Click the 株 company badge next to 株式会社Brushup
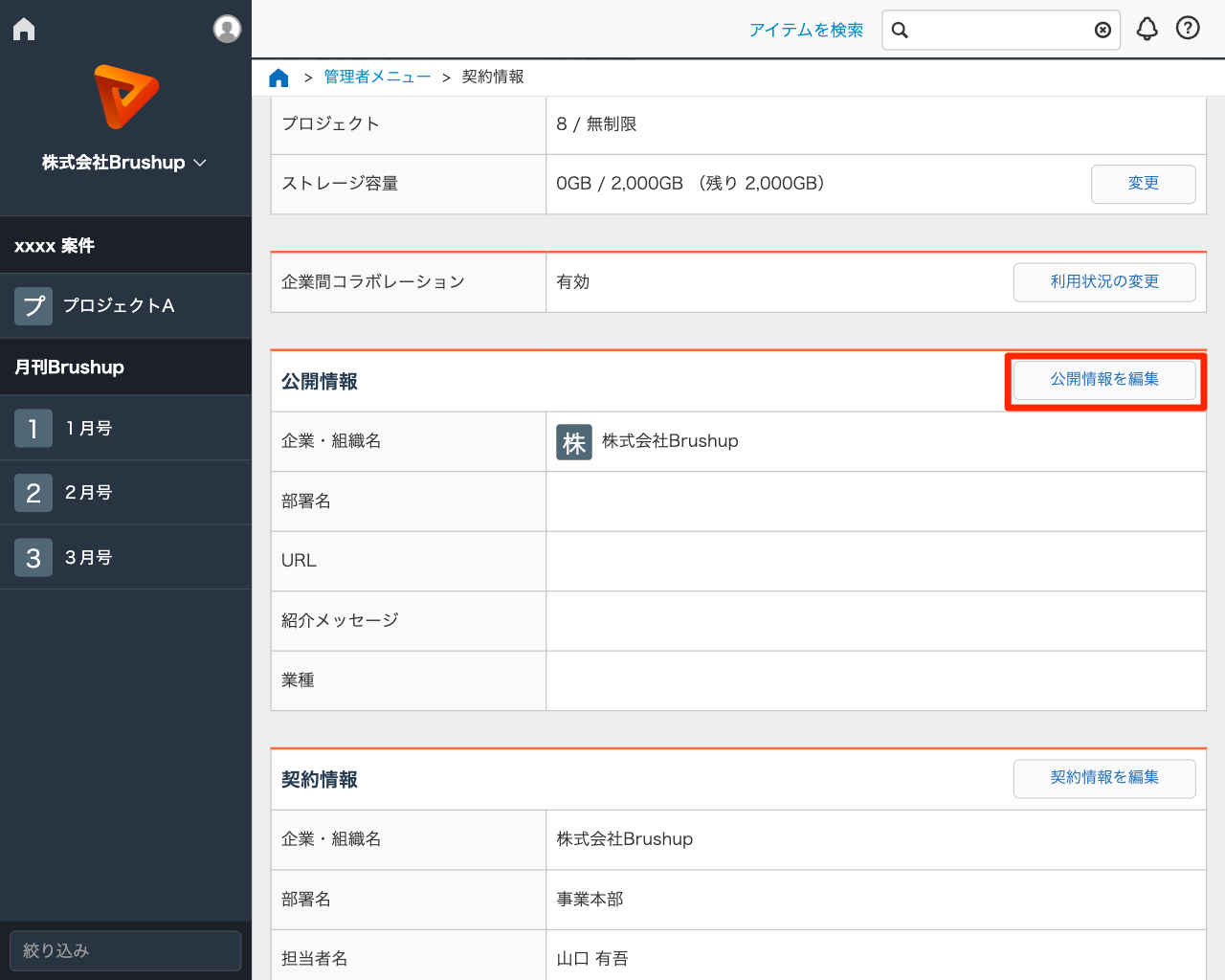Image resolution: width=1225 pixels, height=980 pixels. pyautogui.click(x=573, y=442)
